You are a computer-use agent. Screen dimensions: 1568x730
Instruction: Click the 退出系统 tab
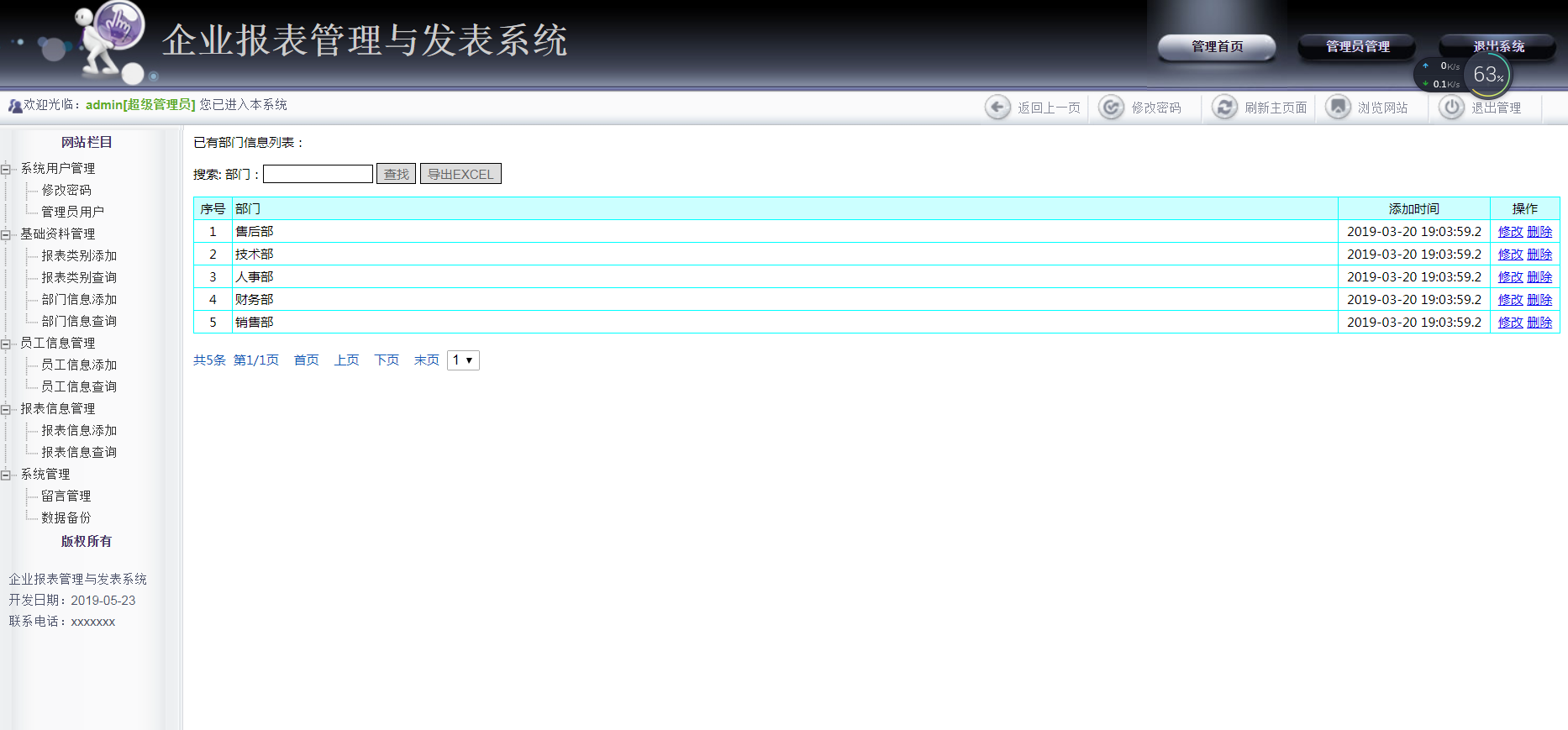(1498, 46)
